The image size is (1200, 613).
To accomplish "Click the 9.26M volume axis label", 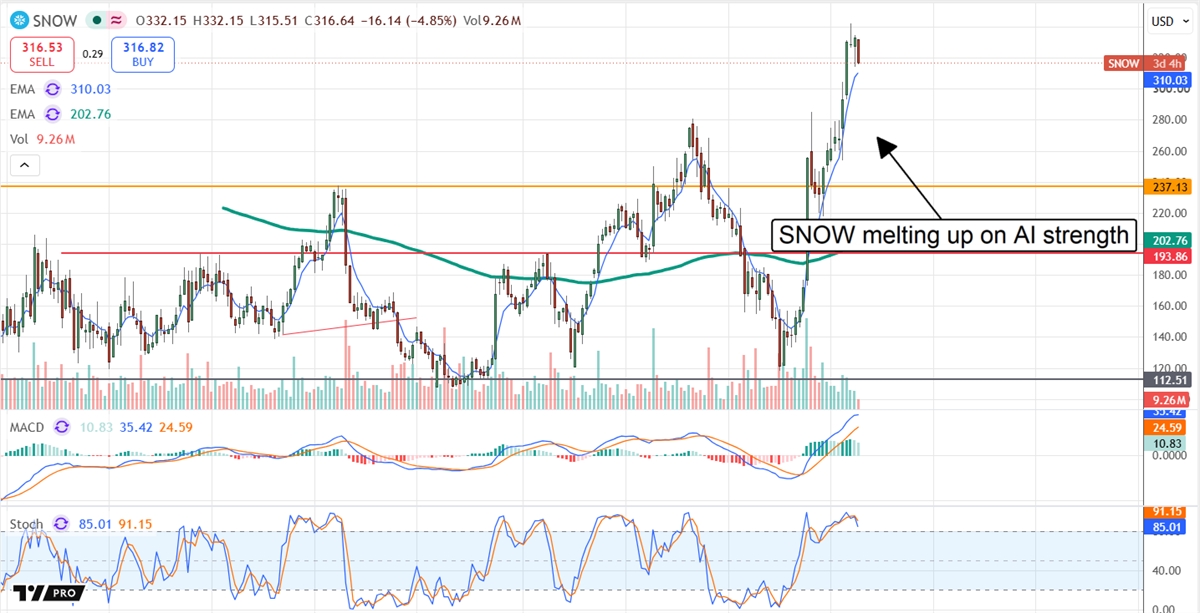I will (x=1167, y=399).
